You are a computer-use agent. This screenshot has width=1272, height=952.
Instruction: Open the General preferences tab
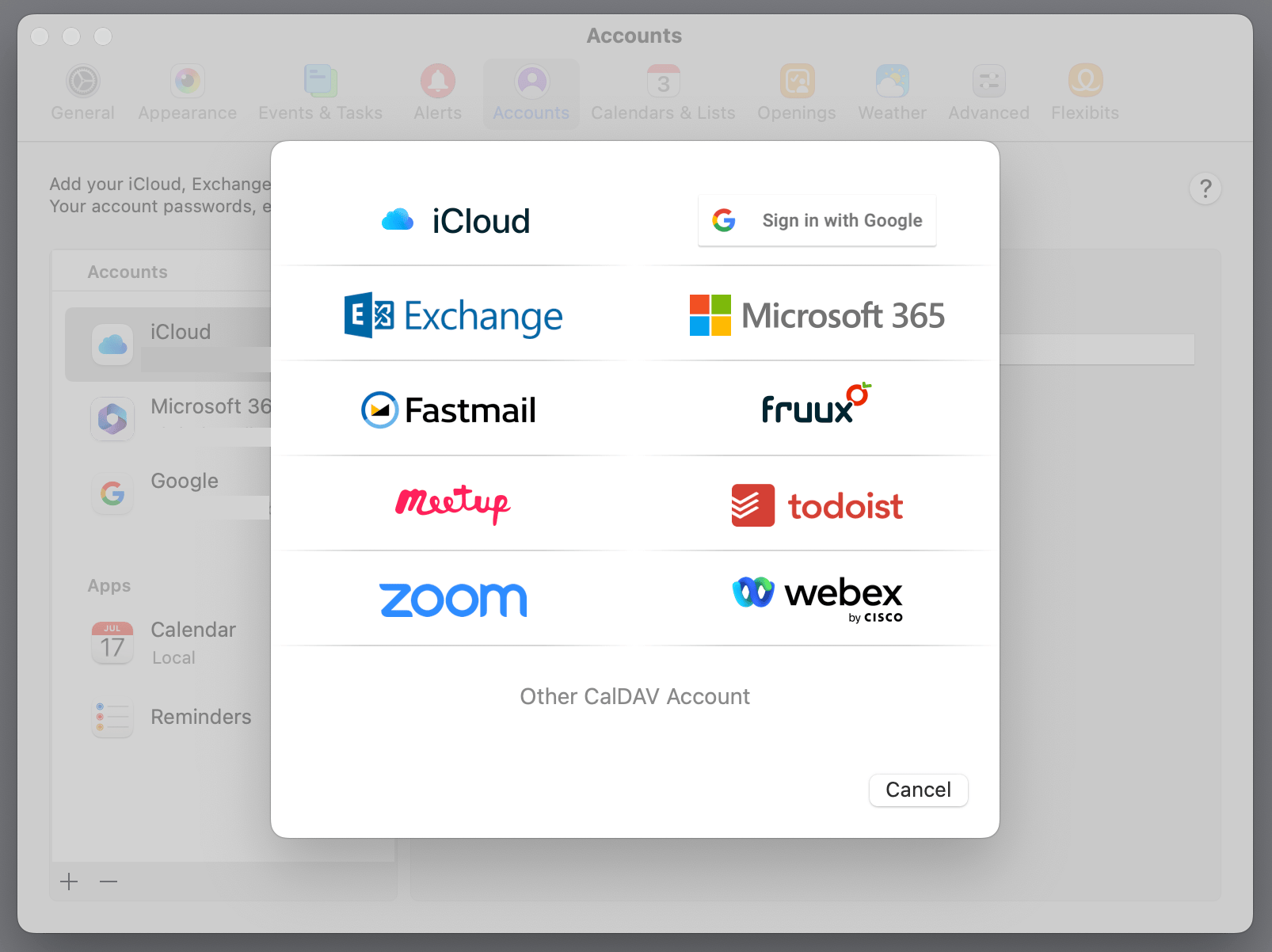[x=82, y=93]
